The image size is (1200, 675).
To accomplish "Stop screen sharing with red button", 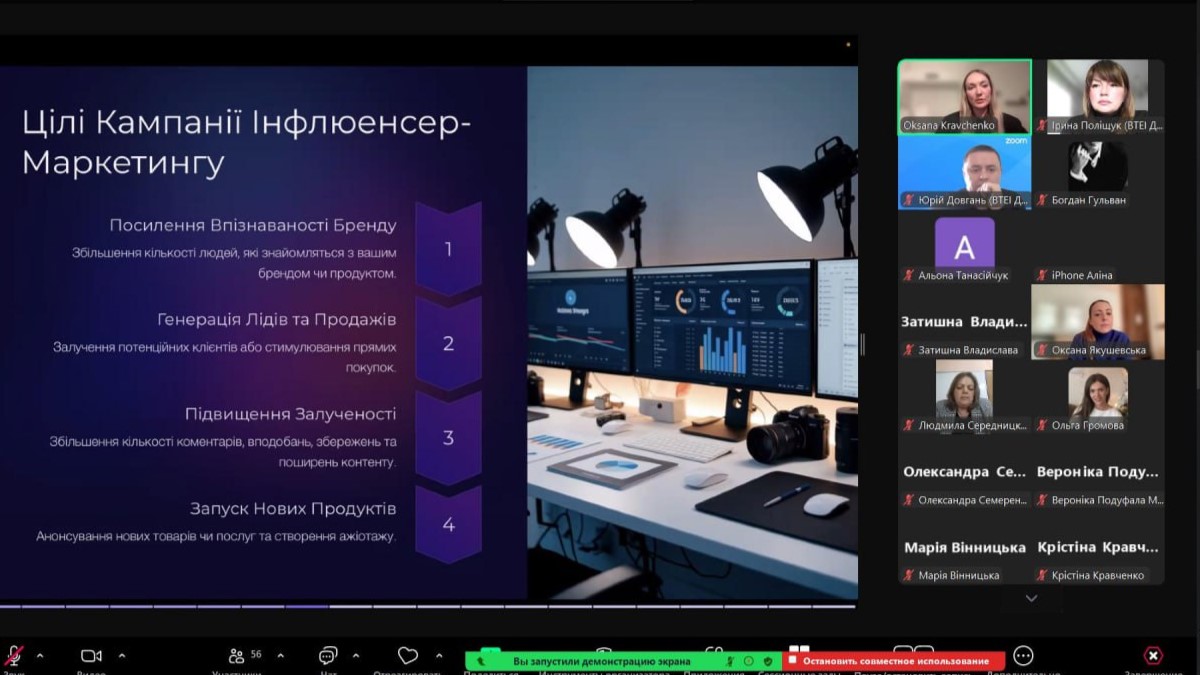I will 894,661.
